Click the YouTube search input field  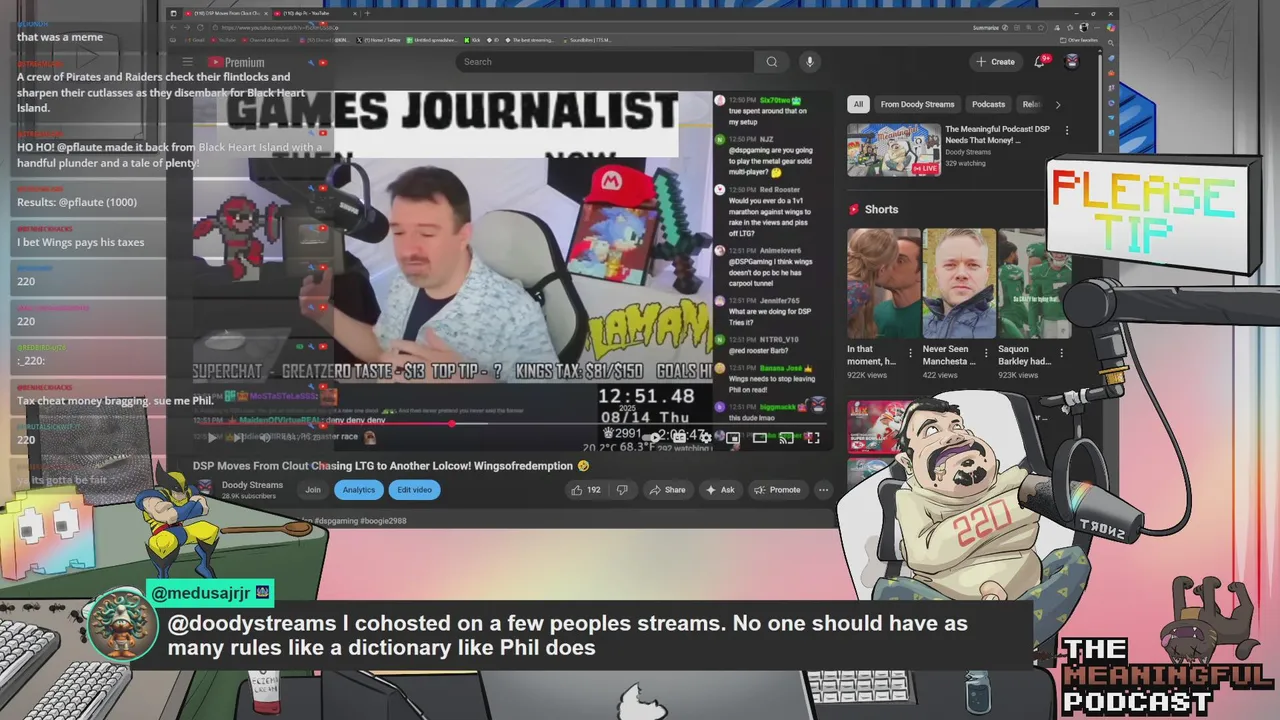tap(605, 62)
